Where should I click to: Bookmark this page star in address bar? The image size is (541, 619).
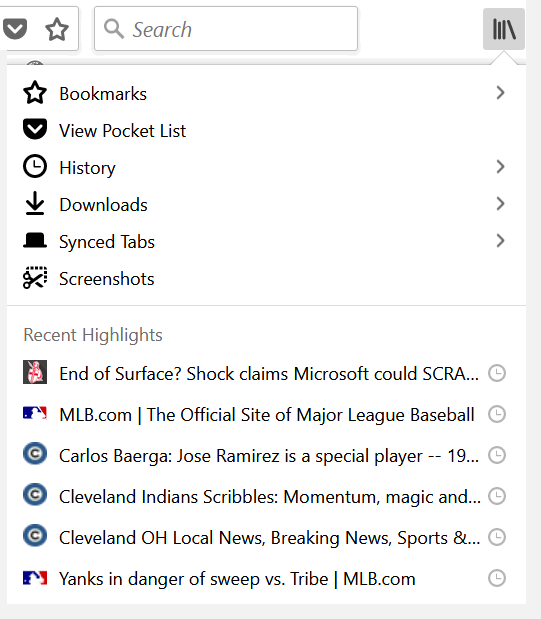click(57, 29)
